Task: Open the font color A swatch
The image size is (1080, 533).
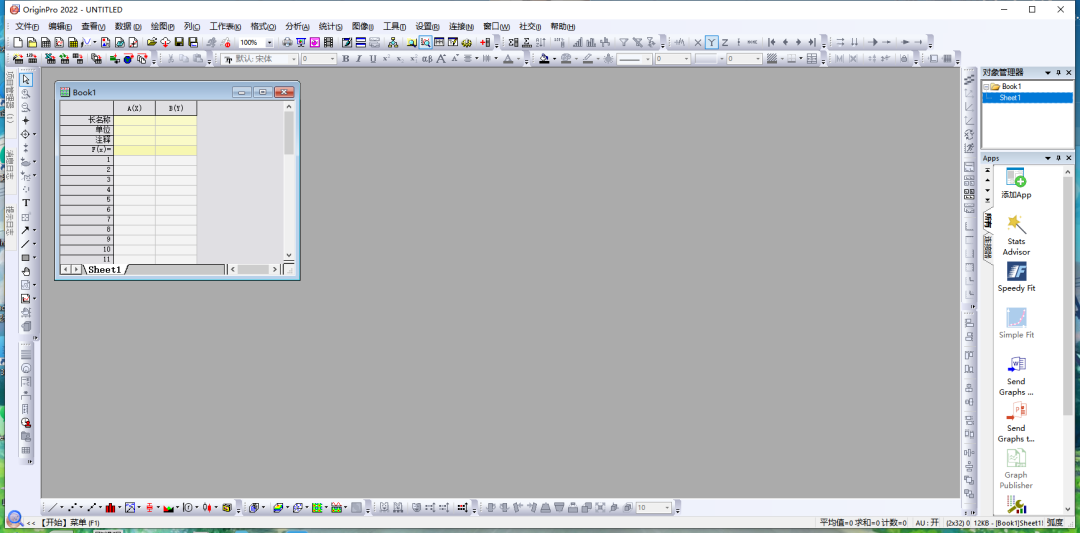Action: pos(508,59)
